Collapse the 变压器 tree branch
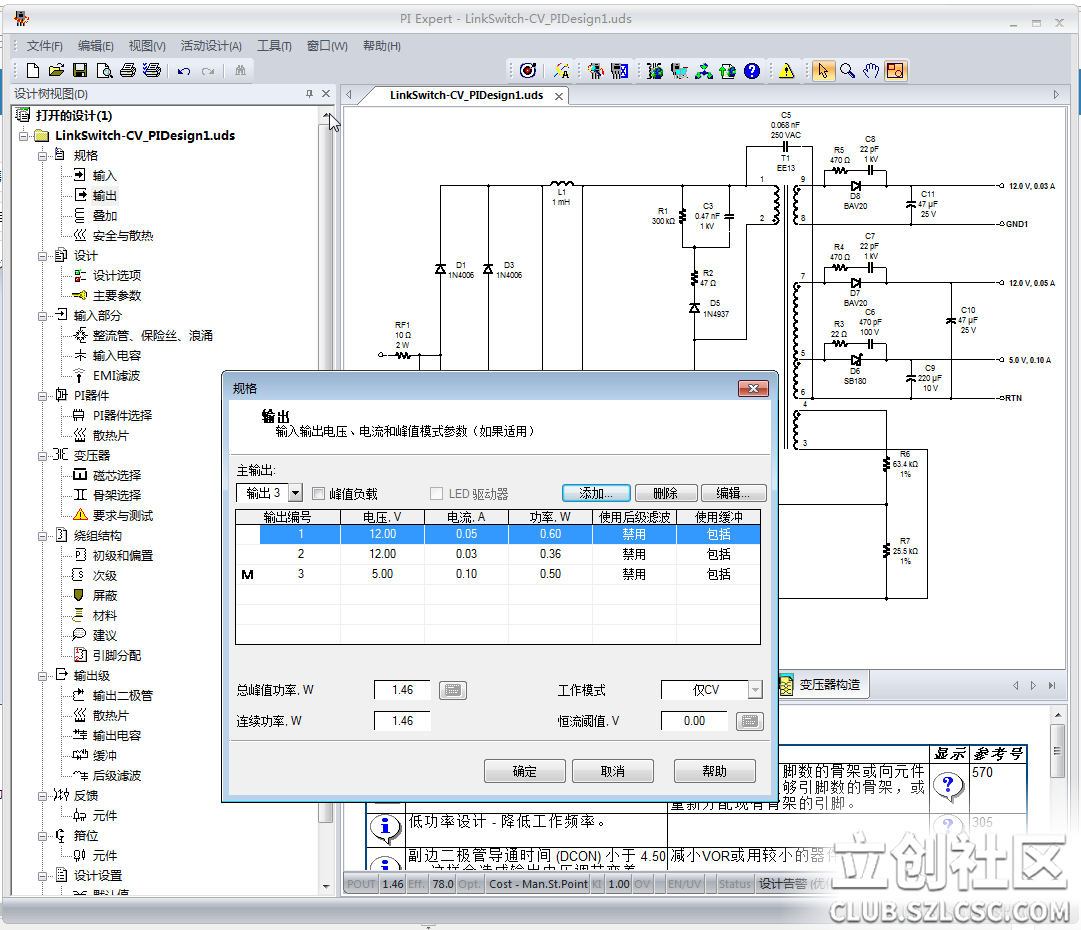The width and height of the screenshot is (1081, 930). [43, 456]
